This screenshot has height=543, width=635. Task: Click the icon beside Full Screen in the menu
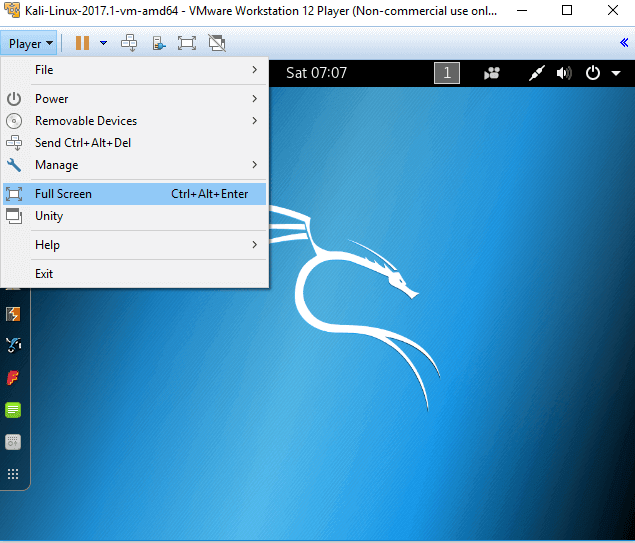(x=14, y=194)
